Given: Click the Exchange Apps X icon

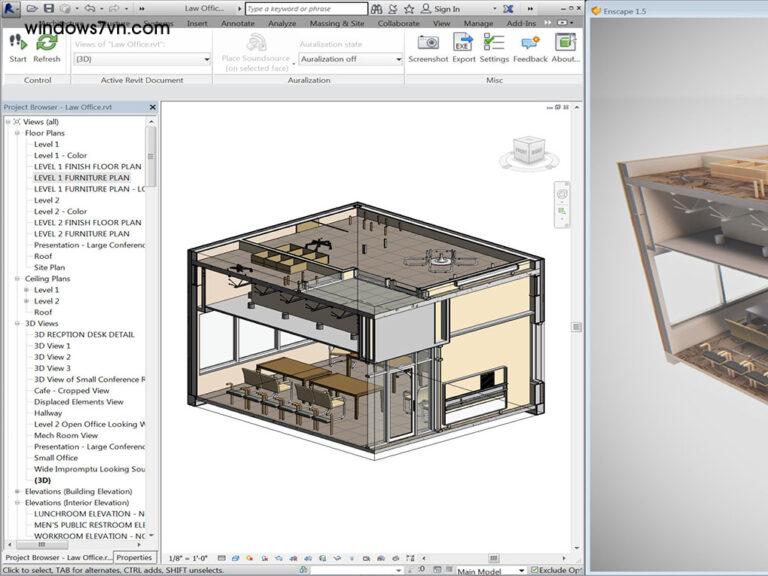Looking at the screenshot, I should coord(508,9).
